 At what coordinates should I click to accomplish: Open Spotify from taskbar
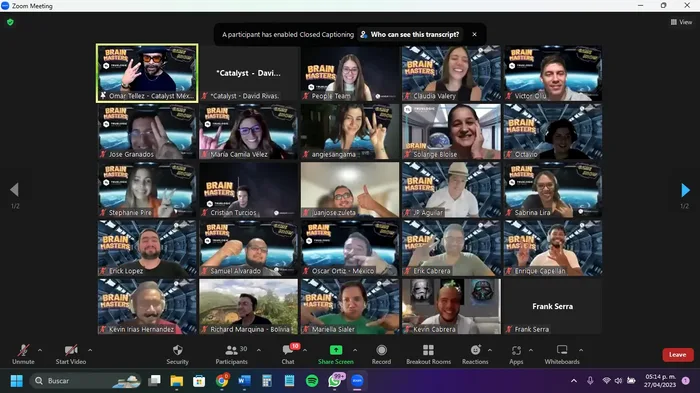tap(312, 380)
